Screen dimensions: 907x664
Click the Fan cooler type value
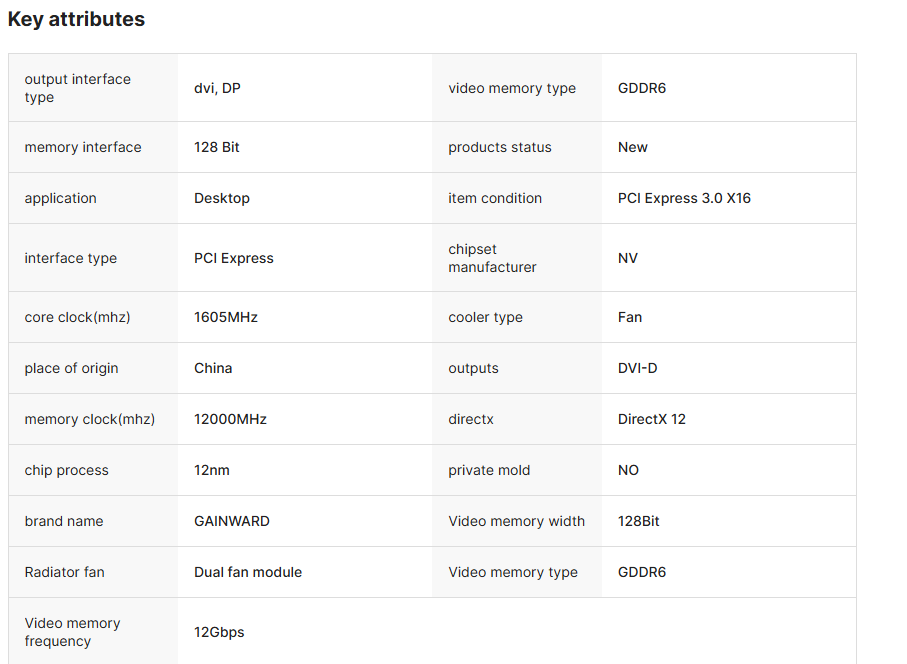tap(629, 317)
